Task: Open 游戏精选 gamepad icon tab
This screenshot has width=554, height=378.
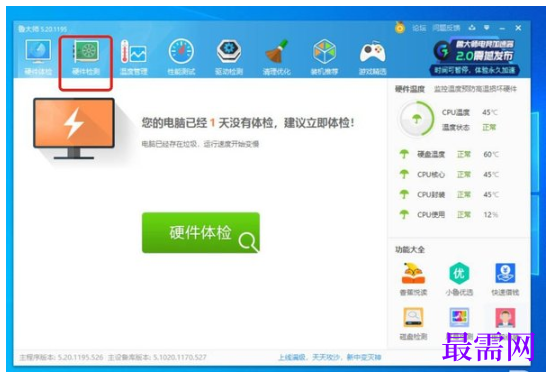Action: 372,58
